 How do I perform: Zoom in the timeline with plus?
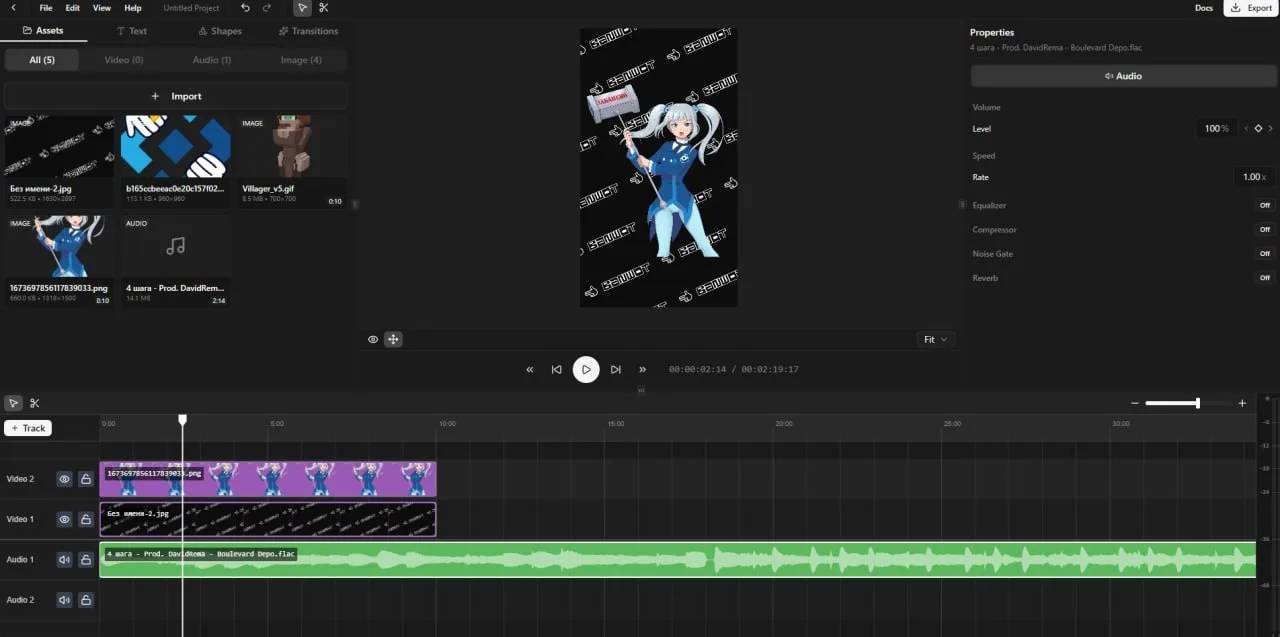(x=1242, y=403)
